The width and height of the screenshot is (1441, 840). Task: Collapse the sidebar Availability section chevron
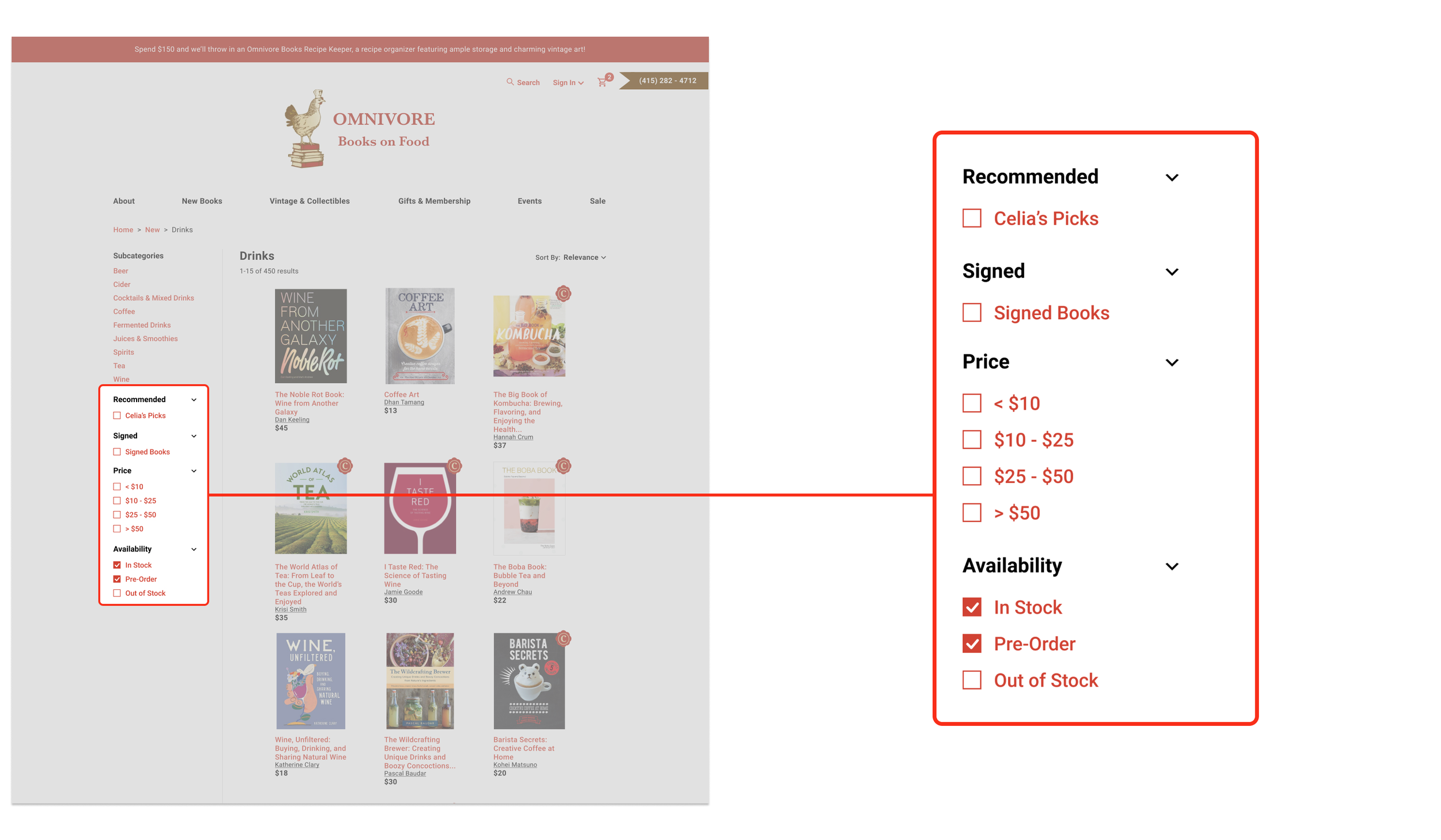[194, 549]
